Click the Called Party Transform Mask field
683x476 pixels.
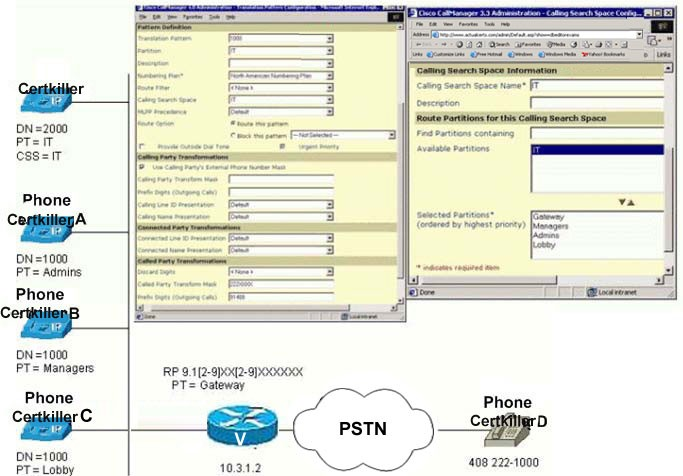[281, 284]
